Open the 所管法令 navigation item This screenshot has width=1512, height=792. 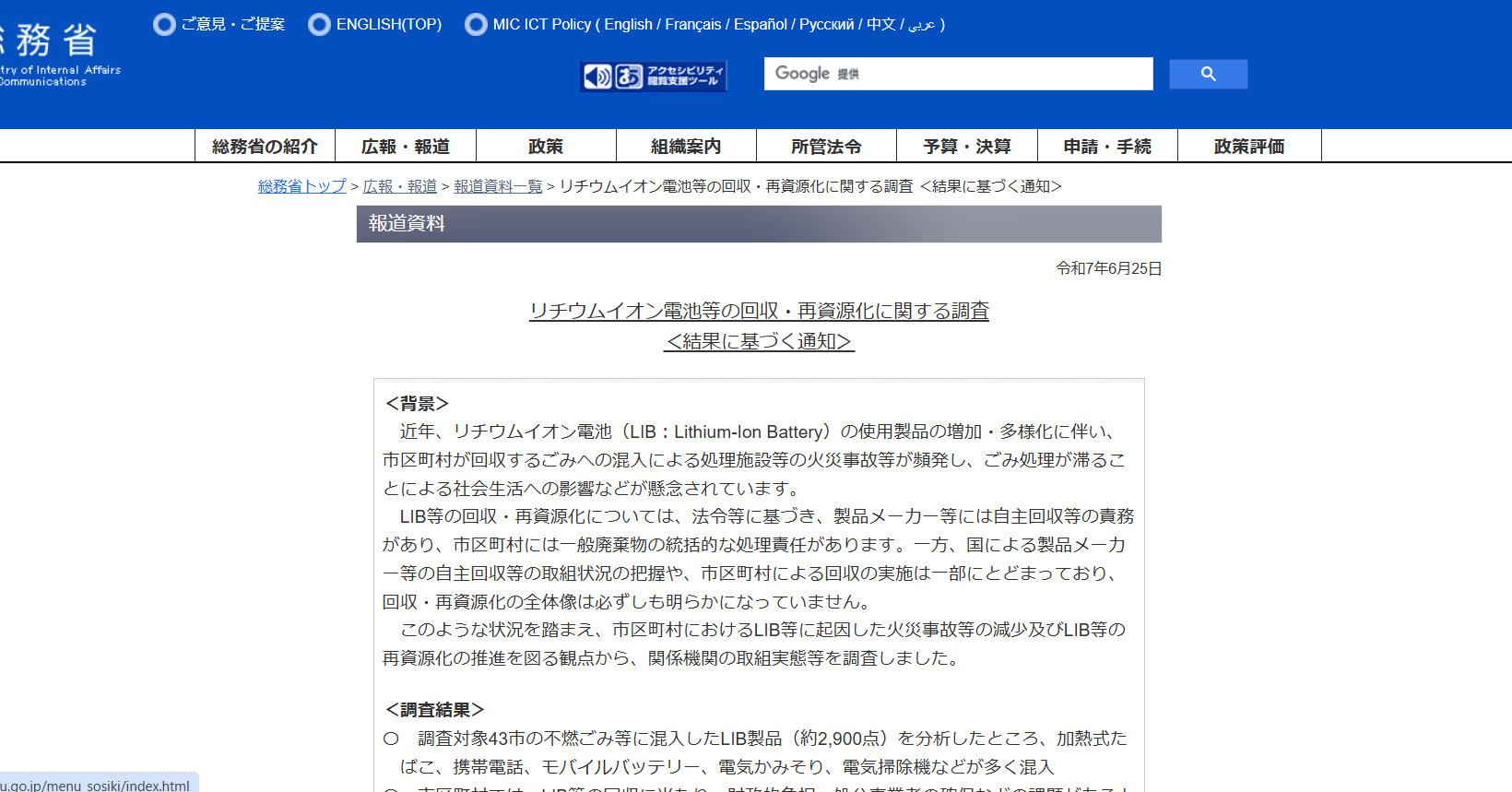click(826, 146)
